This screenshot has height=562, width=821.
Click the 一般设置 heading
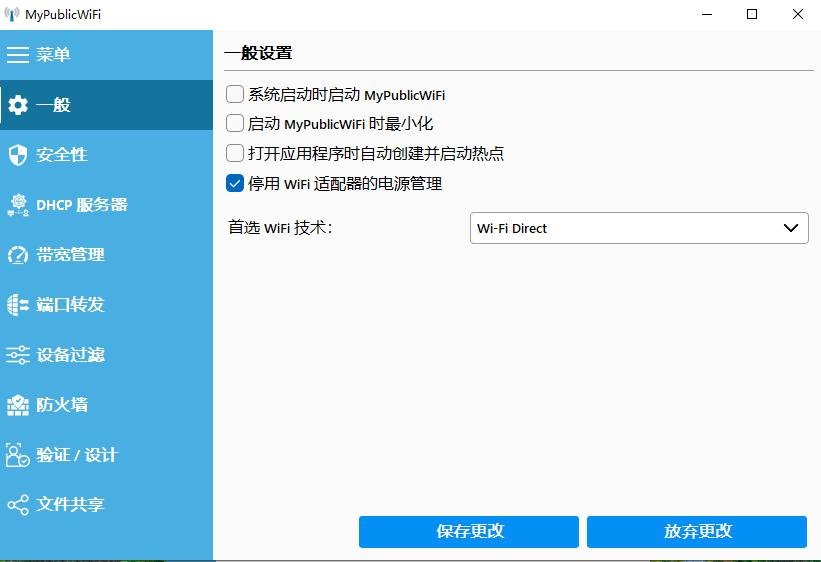point(258,53)
